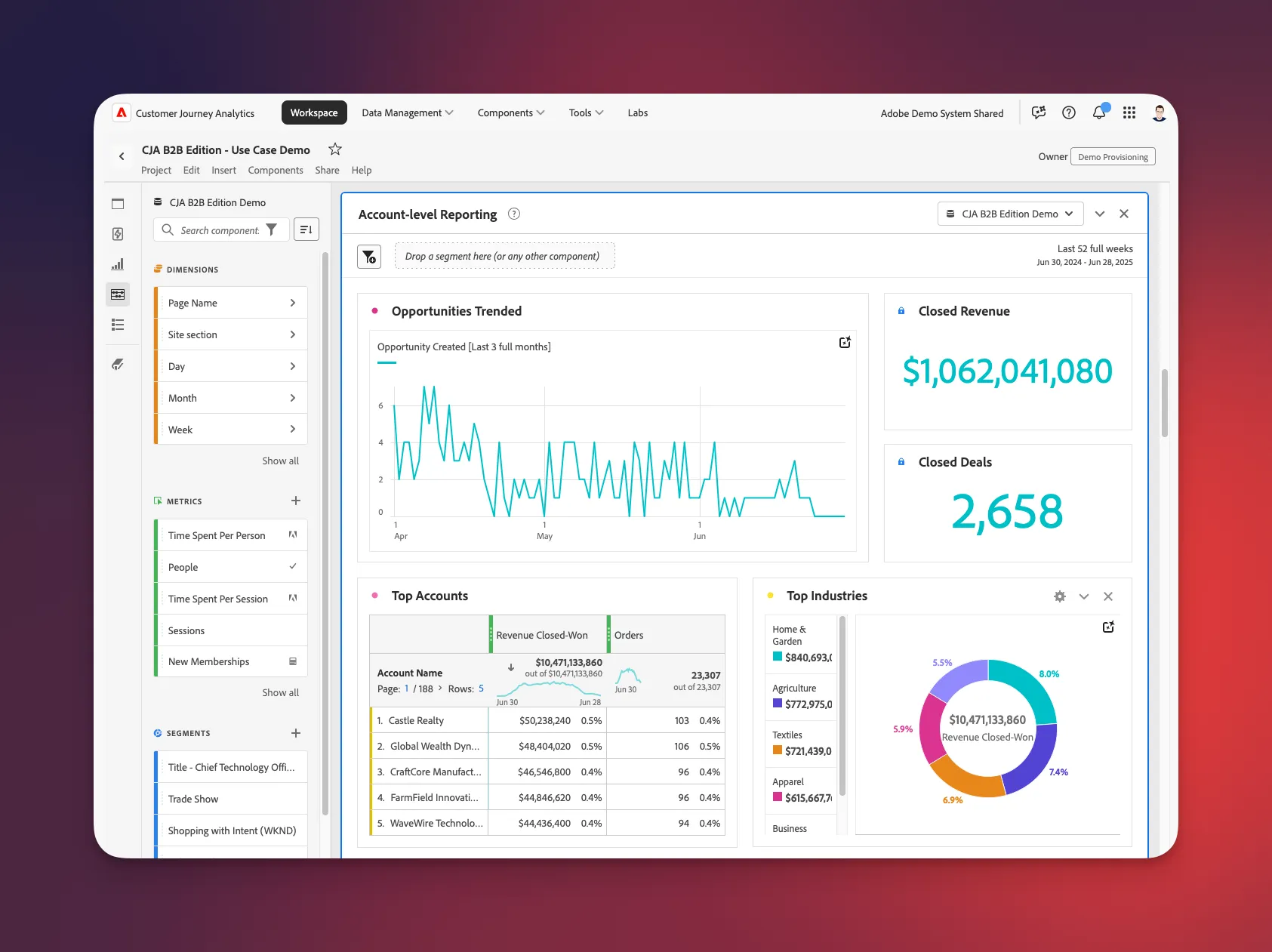Open the Share menu
1272x952 pixels.
(x=327, y=170)
